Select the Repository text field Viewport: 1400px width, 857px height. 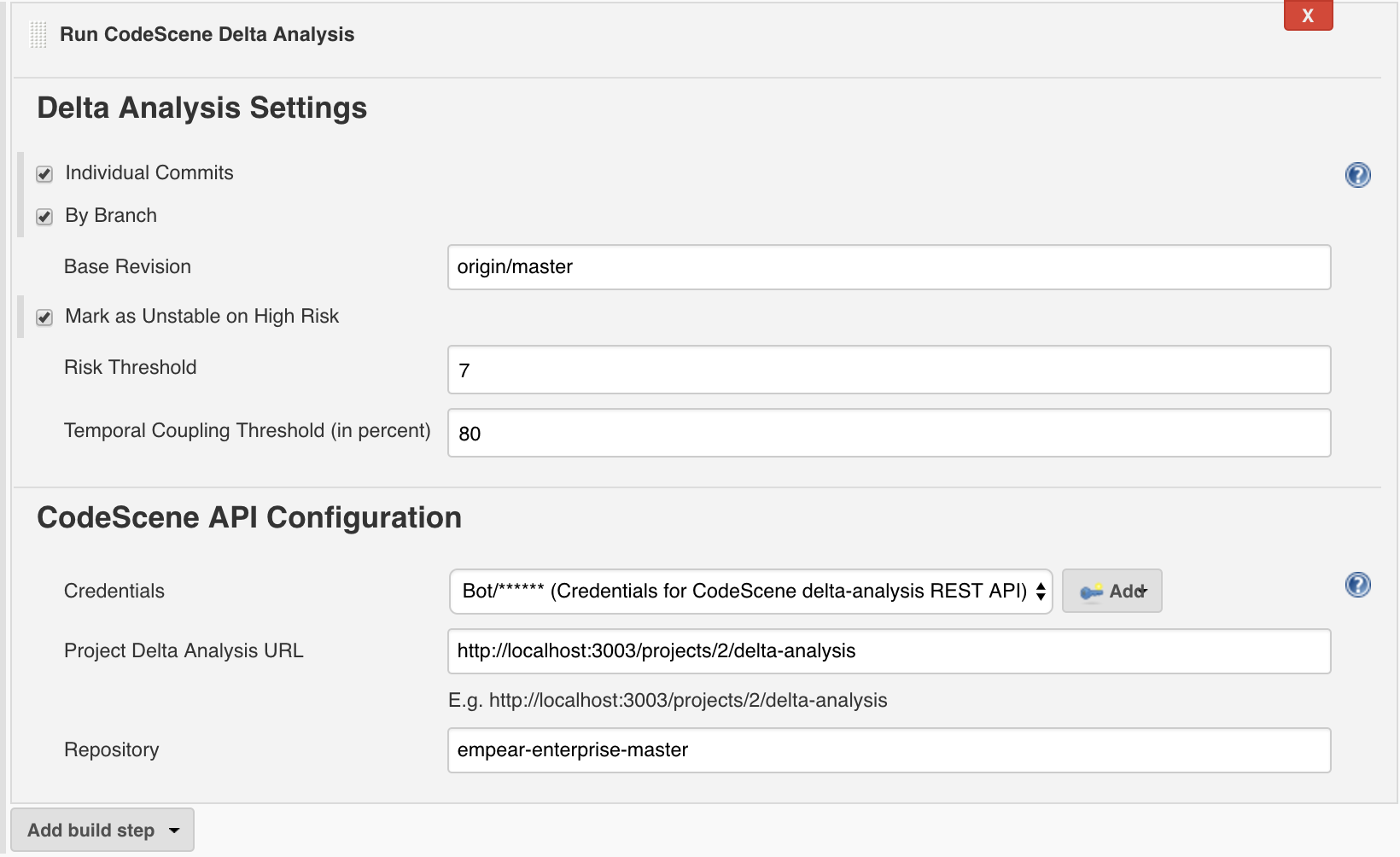click(x=888, y=750)
